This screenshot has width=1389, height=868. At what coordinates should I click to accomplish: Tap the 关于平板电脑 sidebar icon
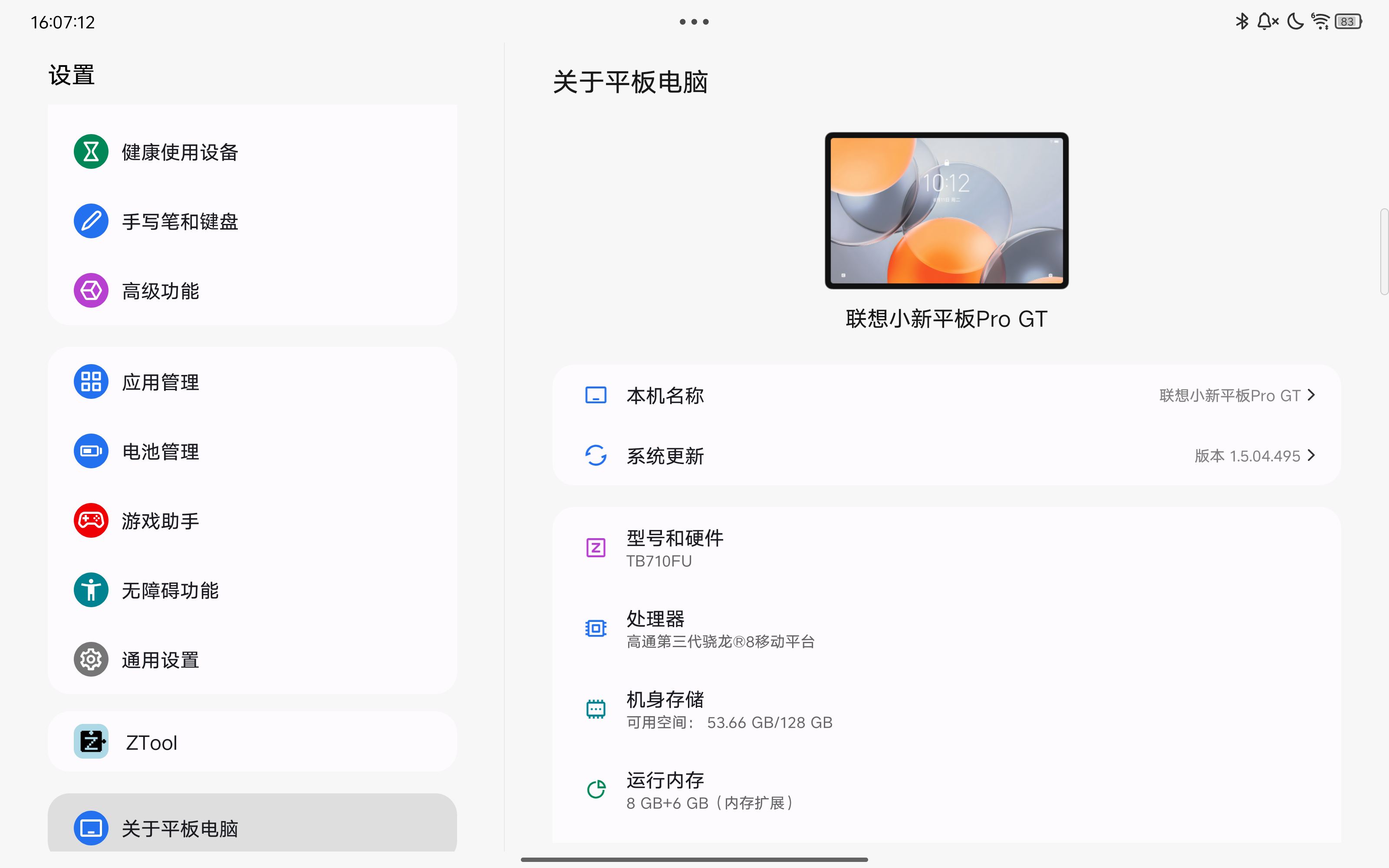[x=91, y=829]
